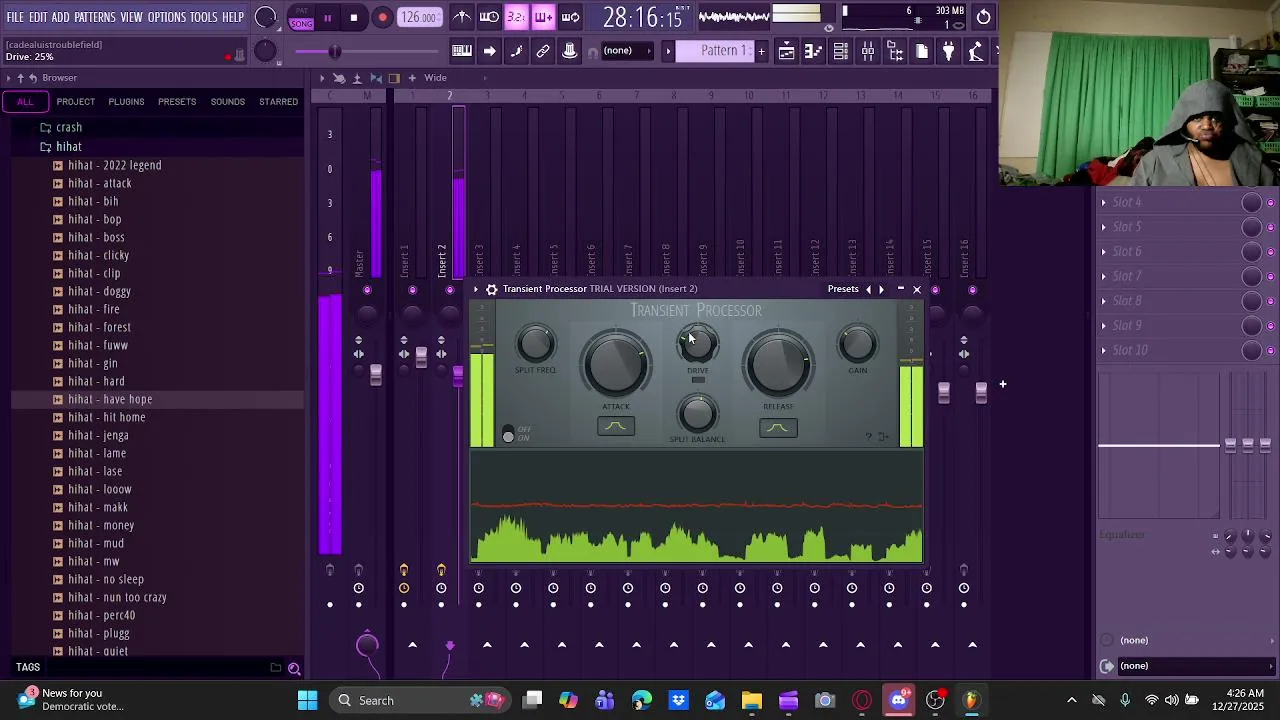Go to next preset arrow

pos(881,289)
